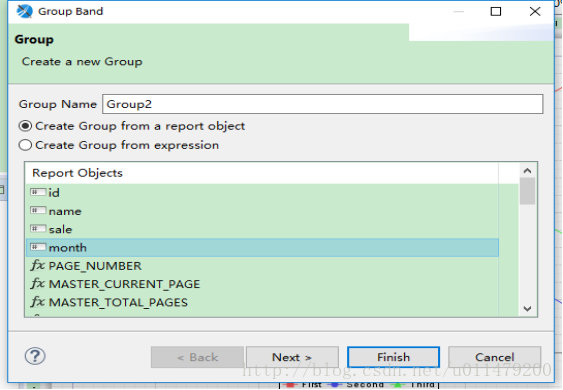Click the field icon next to month
563x390 pixels.
(38, 247)
